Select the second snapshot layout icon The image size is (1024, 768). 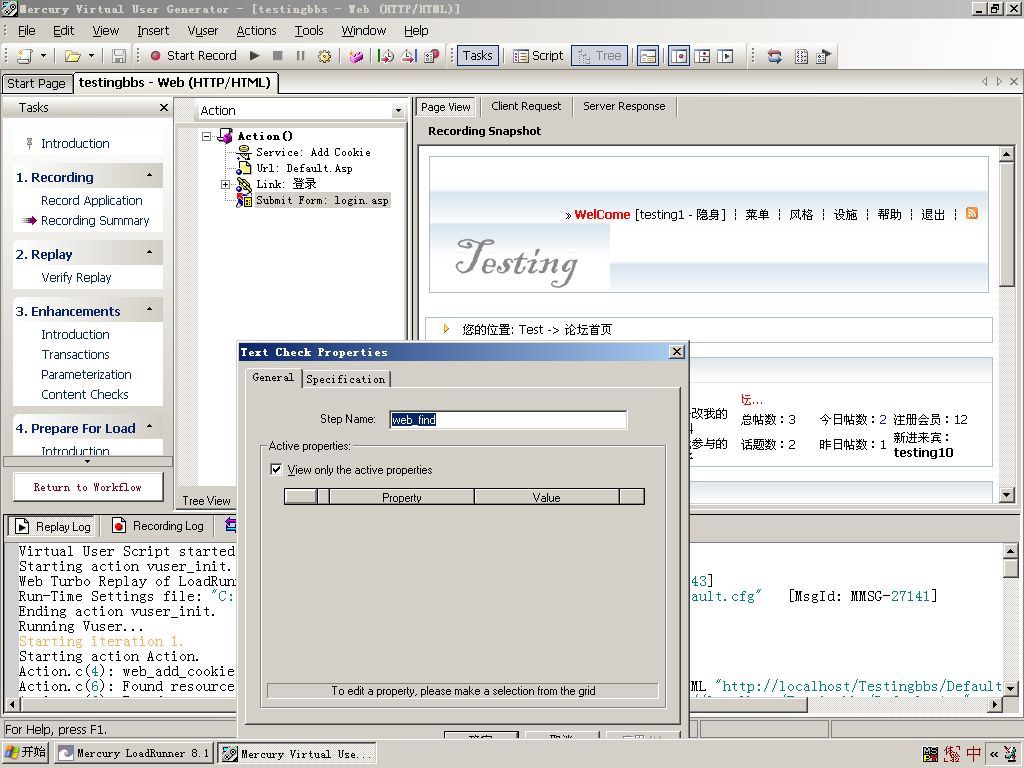coord(702,56)
